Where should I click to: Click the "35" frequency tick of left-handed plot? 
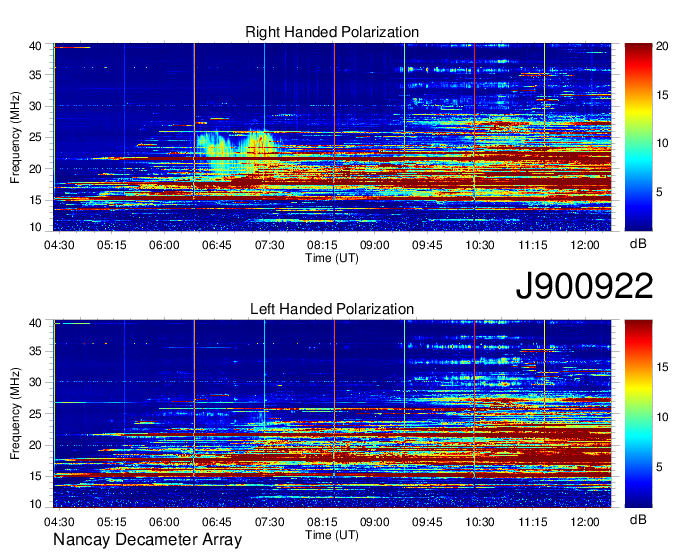(35, 351)
